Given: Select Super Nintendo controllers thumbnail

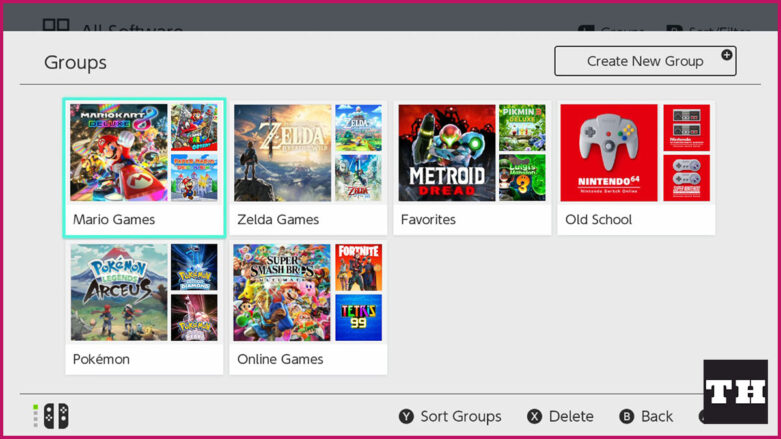Looking at the screenshot, I should pos(686,178).
